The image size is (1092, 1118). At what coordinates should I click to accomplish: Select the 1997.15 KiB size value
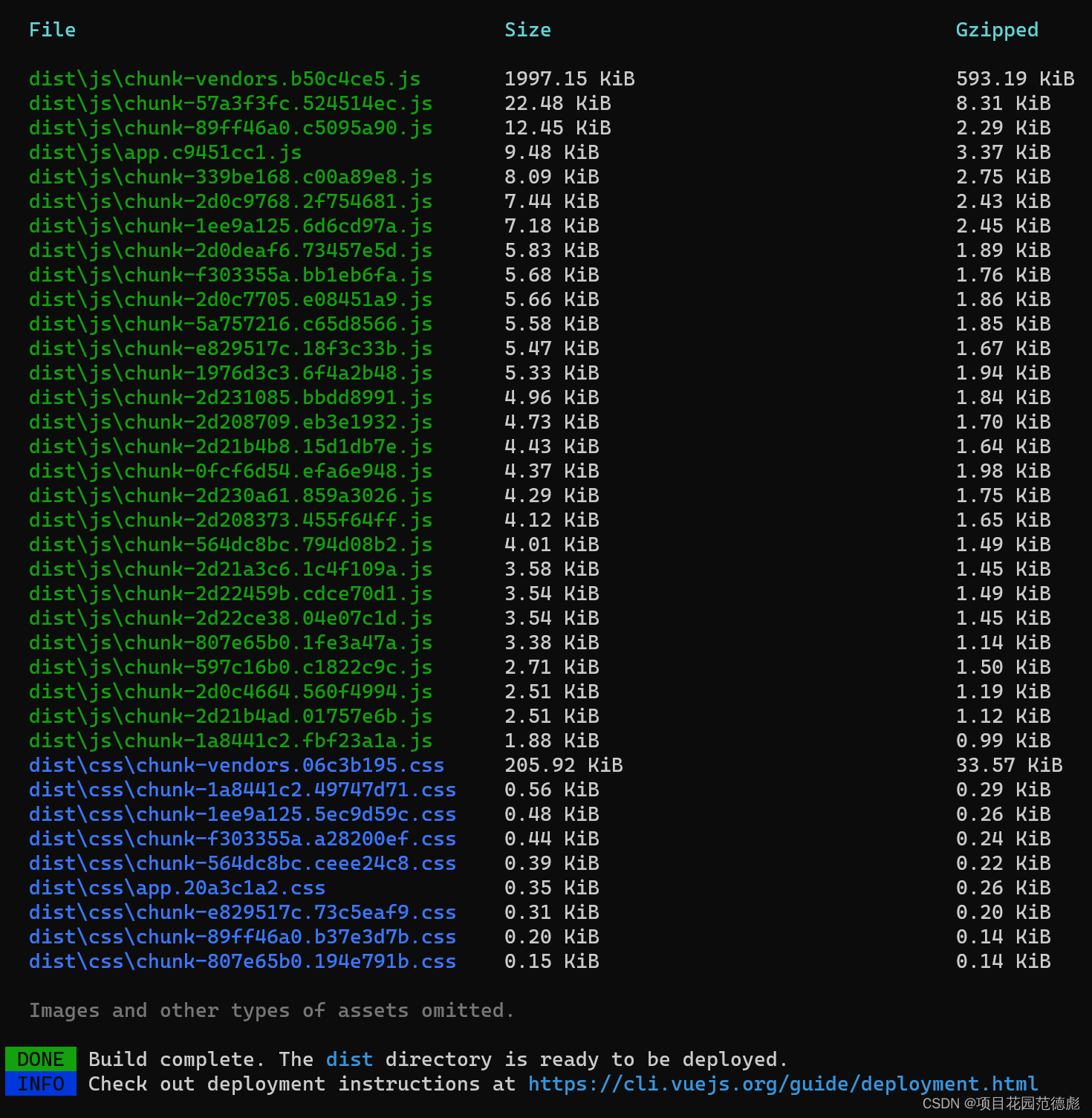(570, 79)
